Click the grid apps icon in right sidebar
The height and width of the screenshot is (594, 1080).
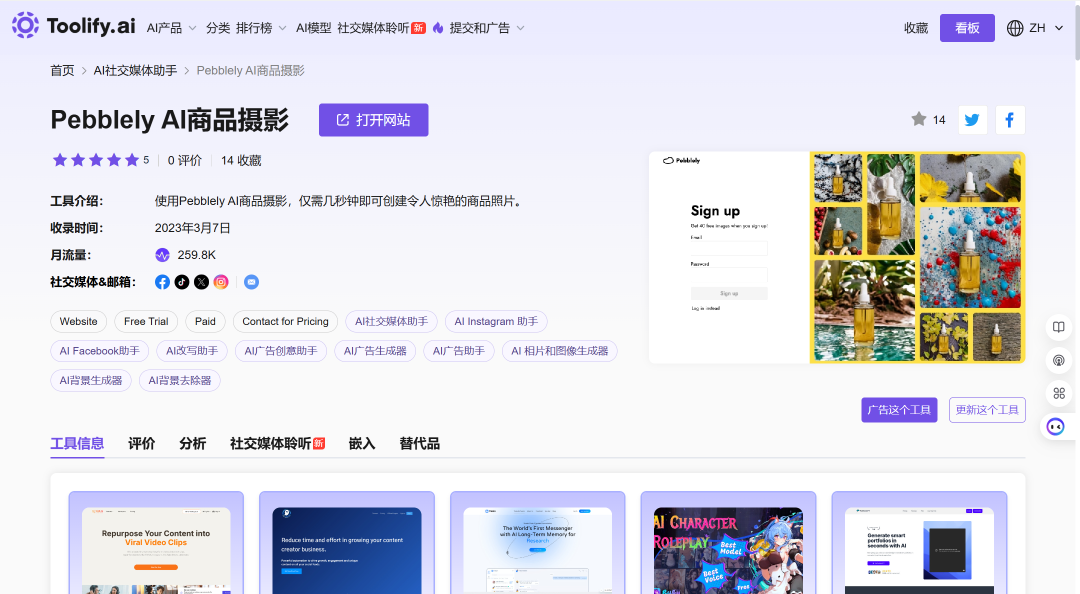tap(1059, 393)
